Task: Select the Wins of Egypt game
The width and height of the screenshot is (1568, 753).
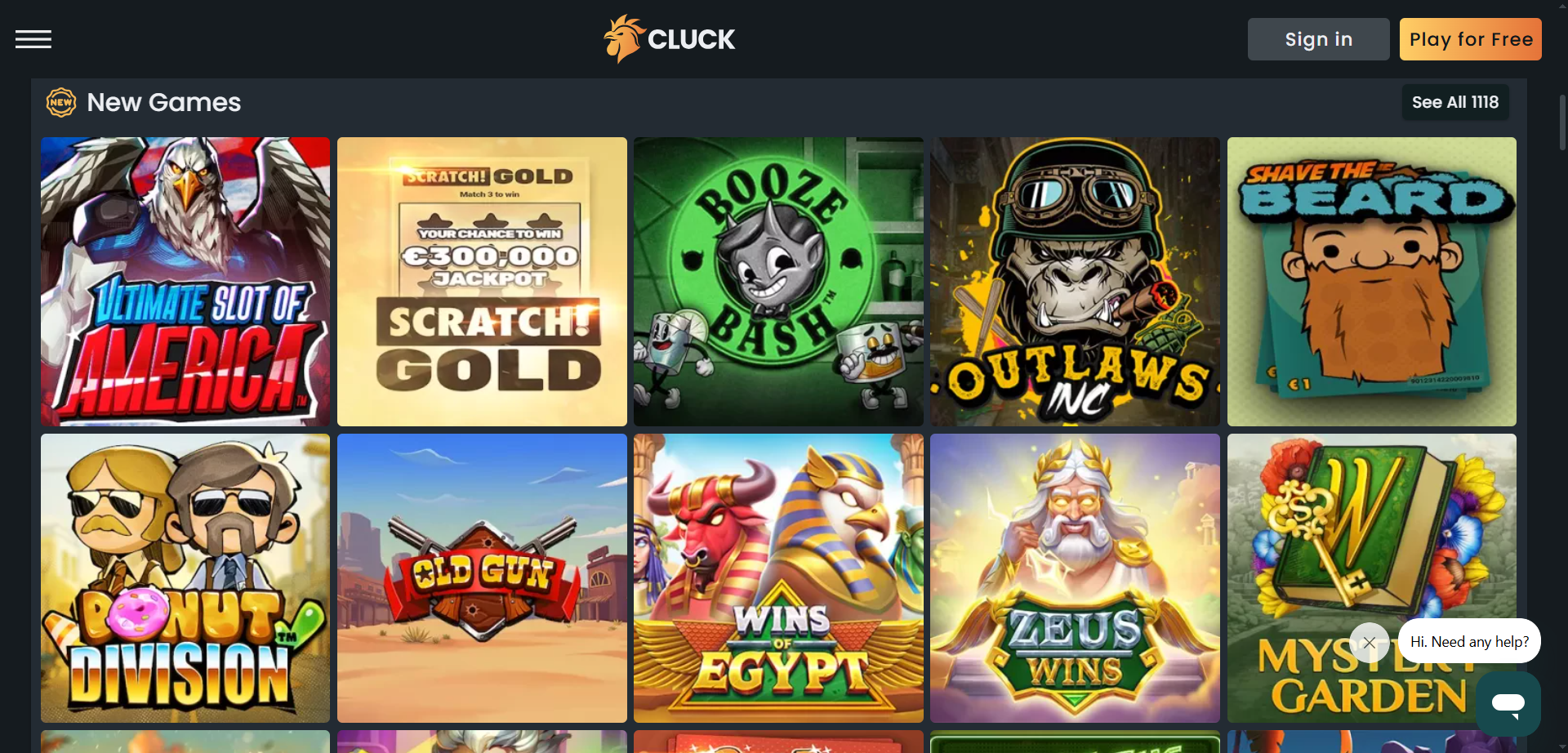Action: tap(778, 578)
